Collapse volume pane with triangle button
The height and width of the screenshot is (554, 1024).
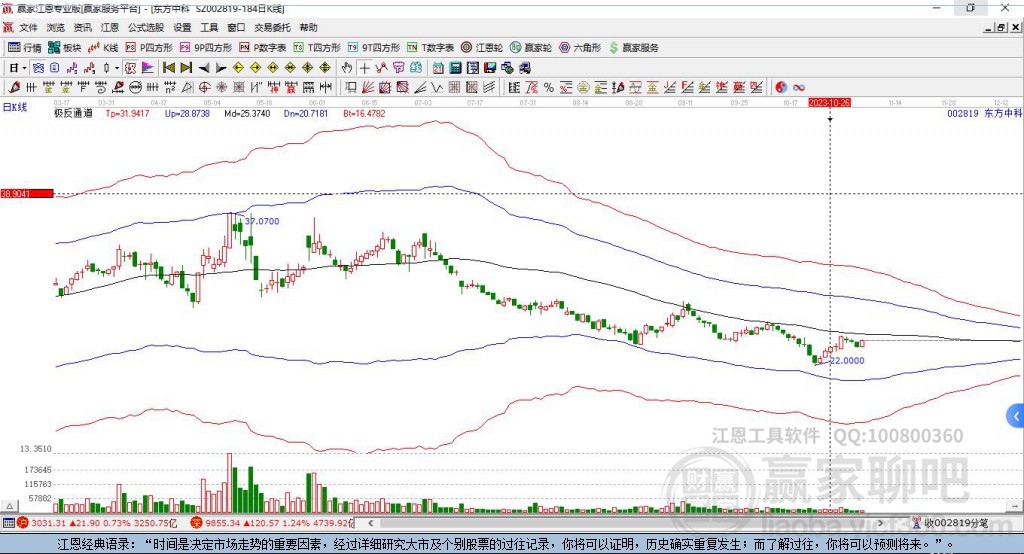(9, 506)
